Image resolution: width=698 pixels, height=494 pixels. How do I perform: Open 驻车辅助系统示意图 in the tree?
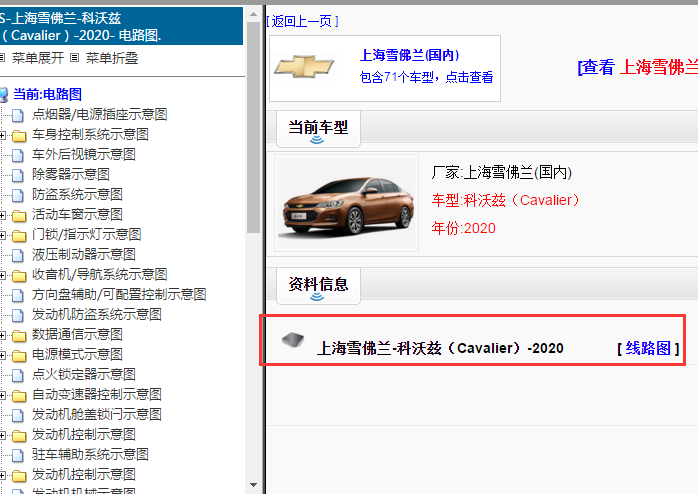[x=90, y=454]
